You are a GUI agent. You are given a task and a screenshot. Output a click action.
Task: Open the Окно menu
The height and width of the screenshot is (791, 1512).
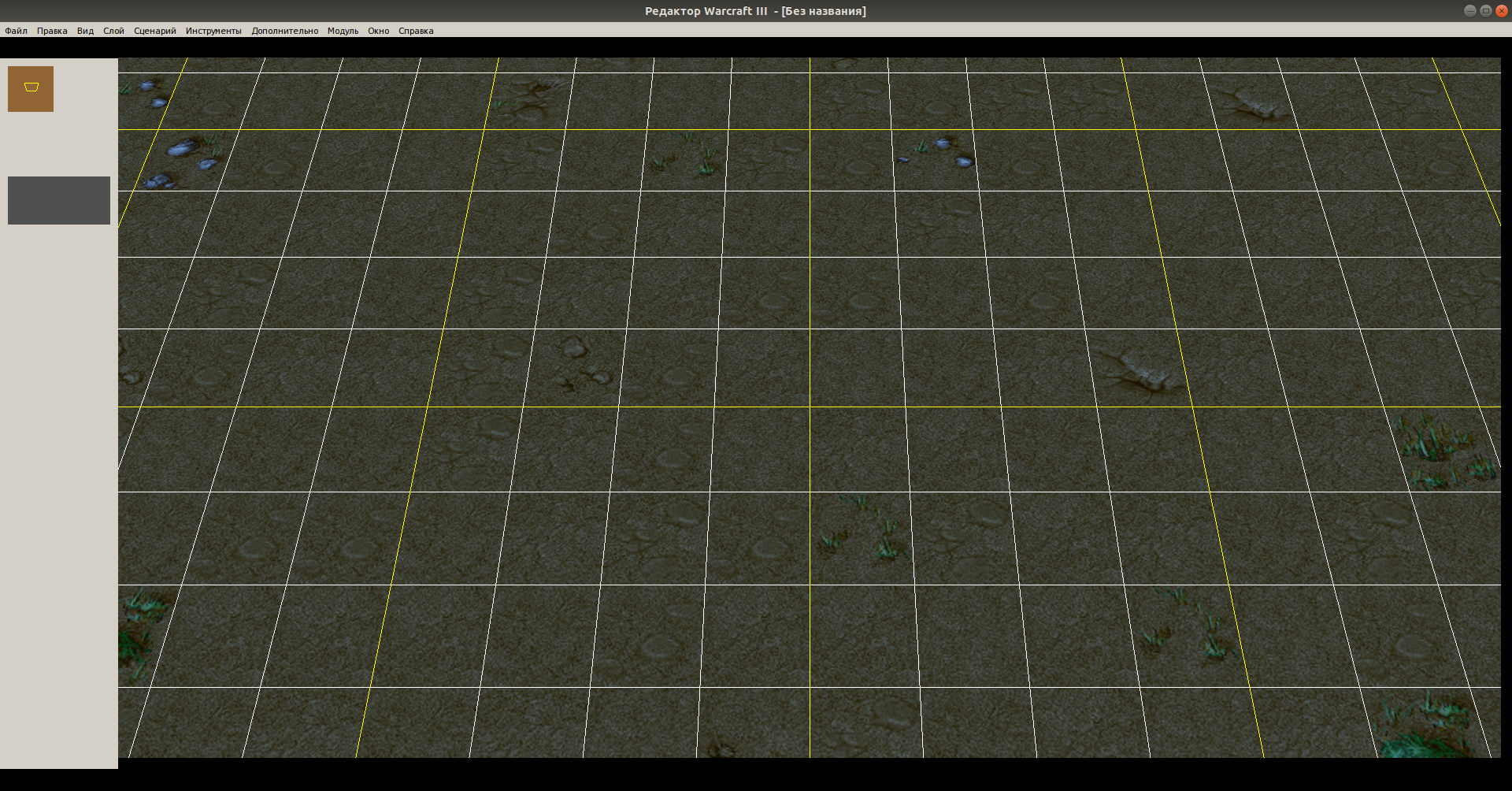pyautogui.click(x=378, y=31)
